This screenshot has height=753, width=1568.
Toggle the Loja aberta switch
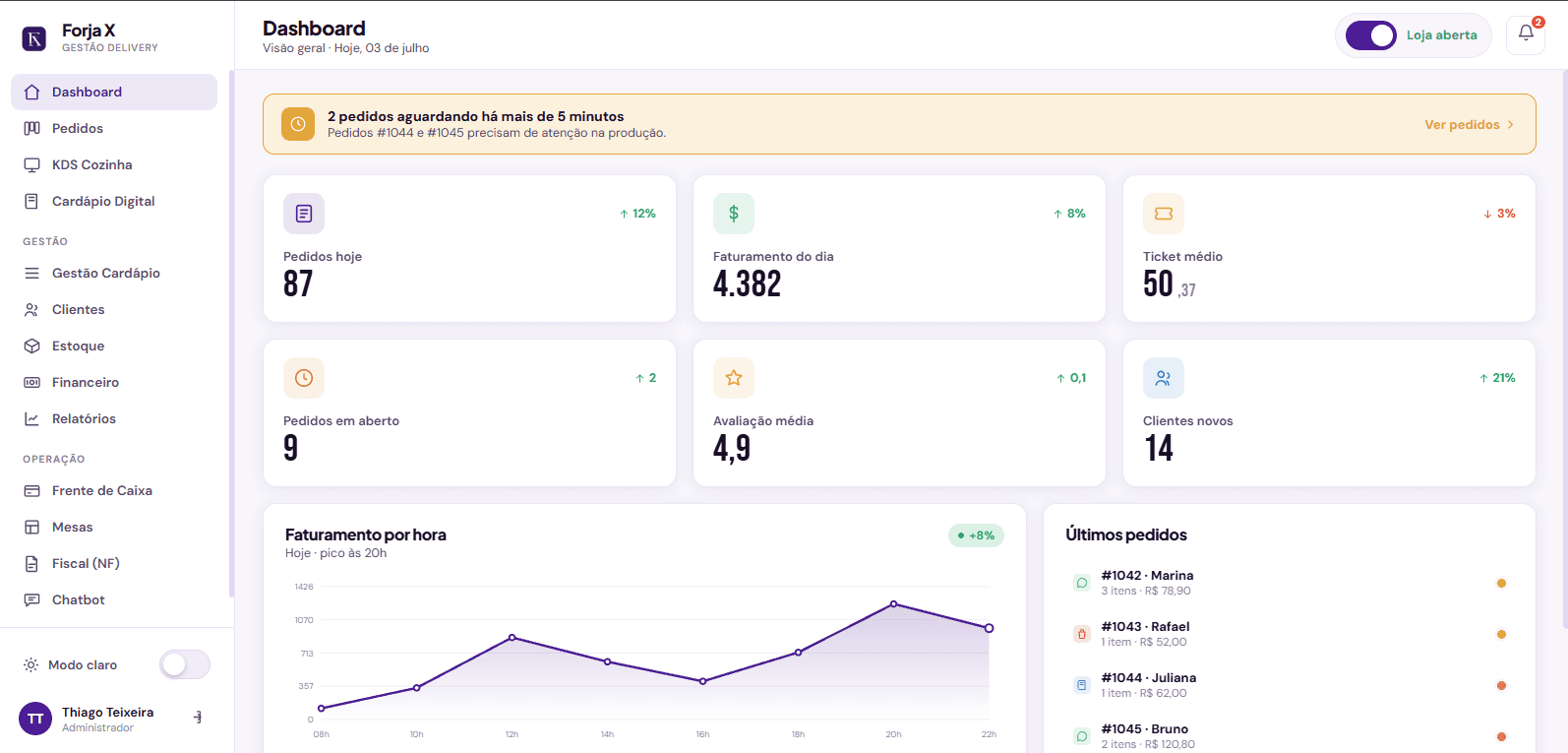click(x=1371, y=35)
